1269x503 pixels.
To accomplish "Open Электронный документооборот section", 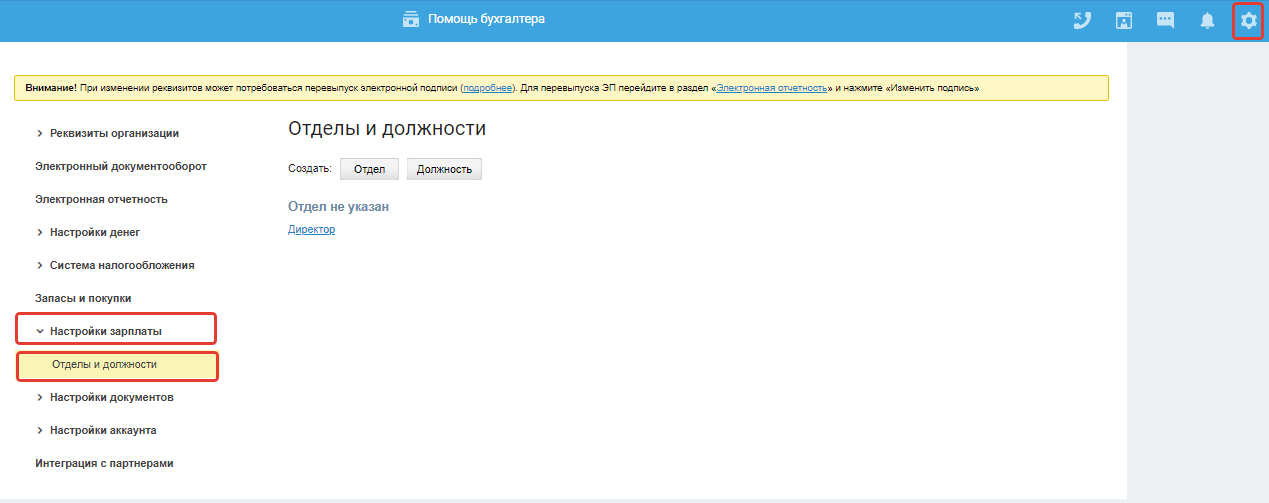I will click(x=121, y=166).
